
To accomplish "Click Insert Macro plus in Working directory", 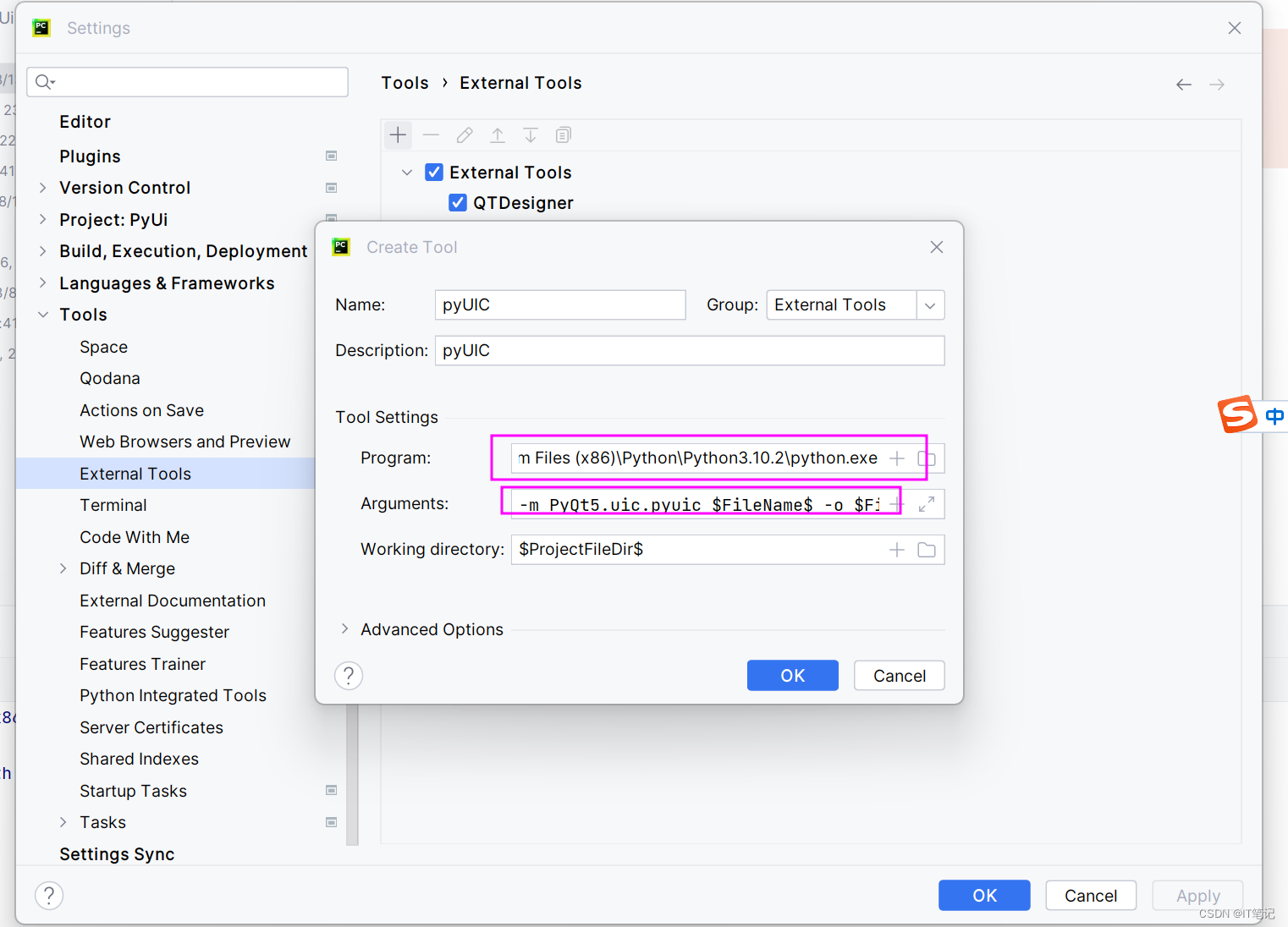I will coord(897,550).
